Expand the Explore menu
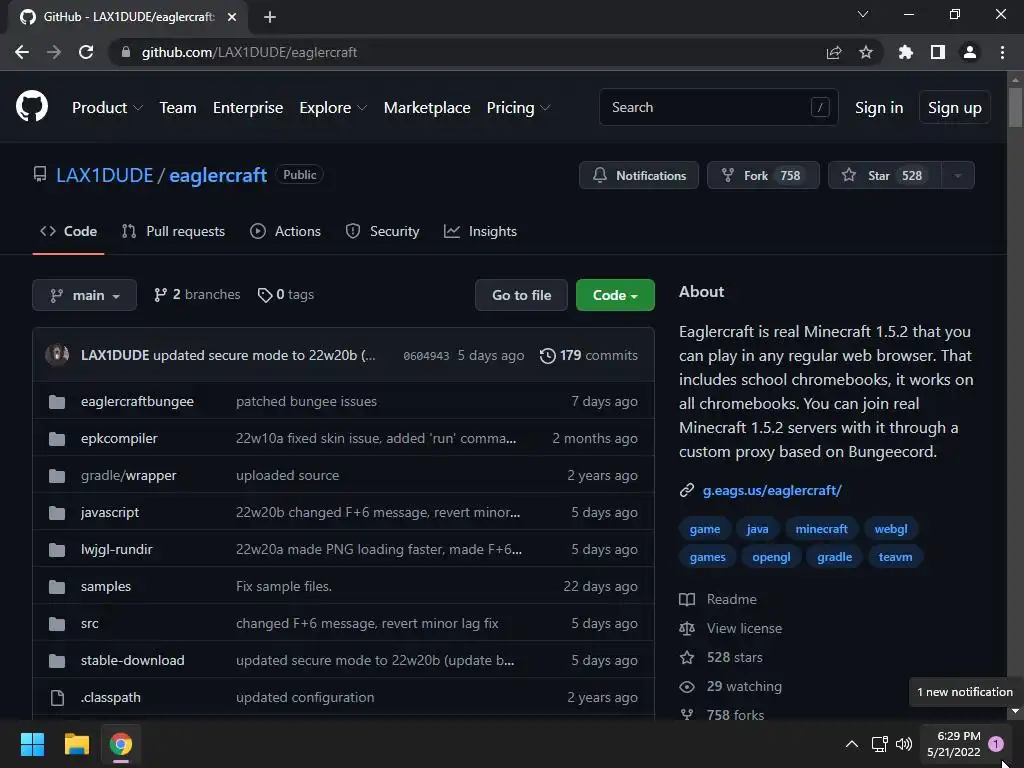The height and width of the screenshot is (768, 1024). coord(333,108)
